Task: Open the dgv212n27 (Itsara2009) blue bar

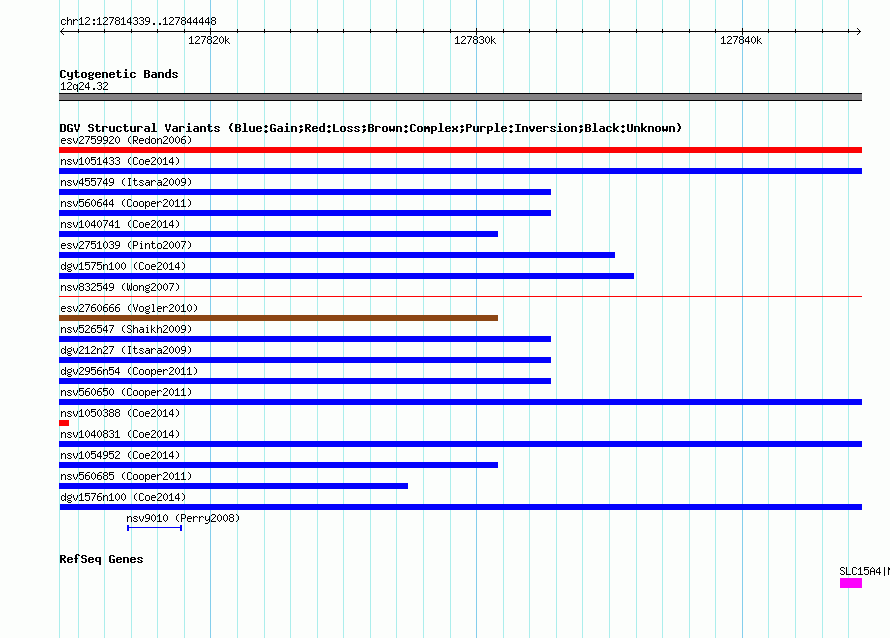Action: pos(305,360)
